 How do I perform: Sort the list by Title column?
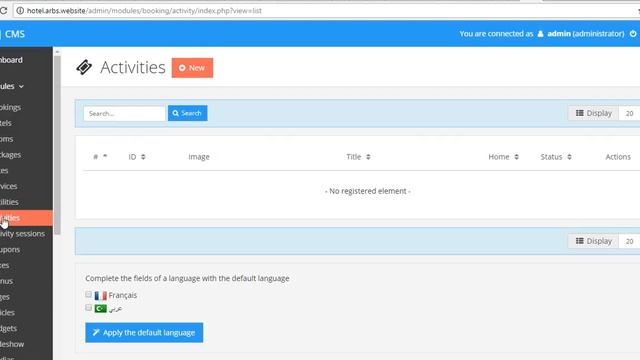(x=358, y=157)
